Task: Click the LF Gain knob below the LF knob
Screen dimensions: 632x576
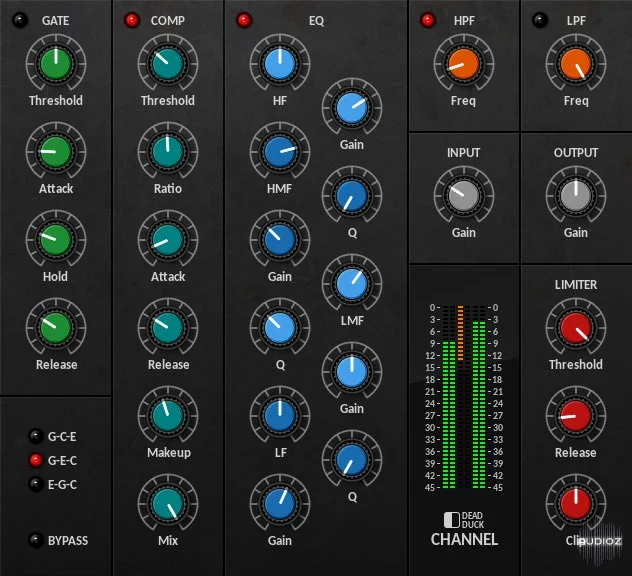Action: (280, 504)
